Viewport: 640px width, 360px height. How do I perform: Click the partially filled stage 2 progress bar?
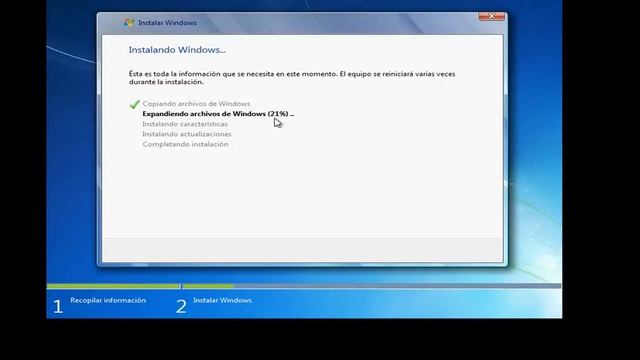coord(371,286)
